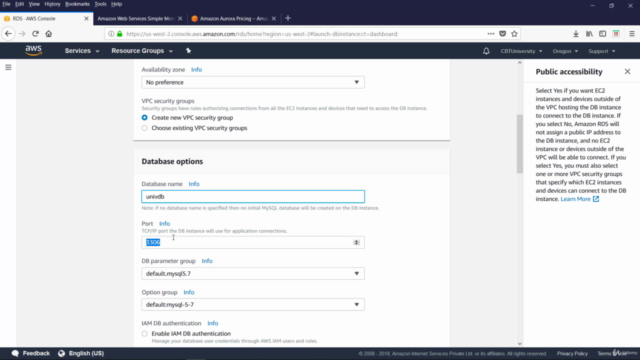The width and height of the screenshot is (640, 360).
Task: Close the RDS - AWS Console tab
Action: pos(87,18)
